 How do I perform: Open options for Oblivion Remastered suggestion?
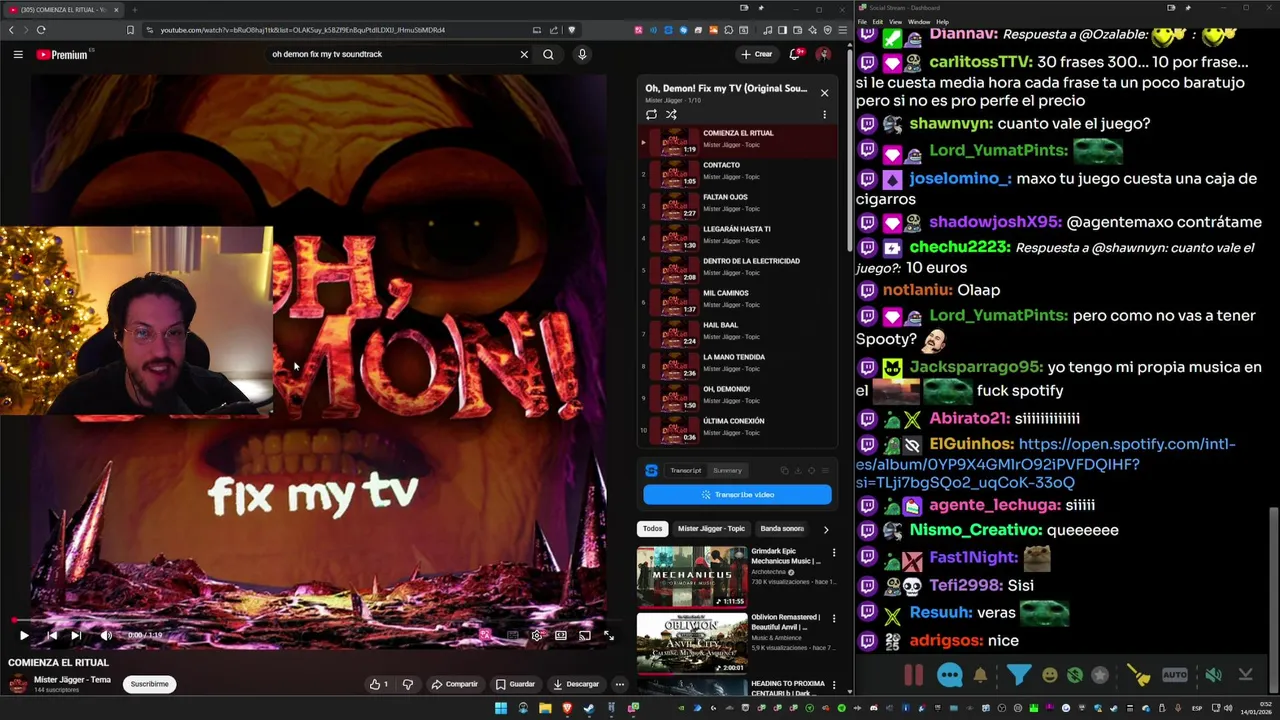[833, 619]
